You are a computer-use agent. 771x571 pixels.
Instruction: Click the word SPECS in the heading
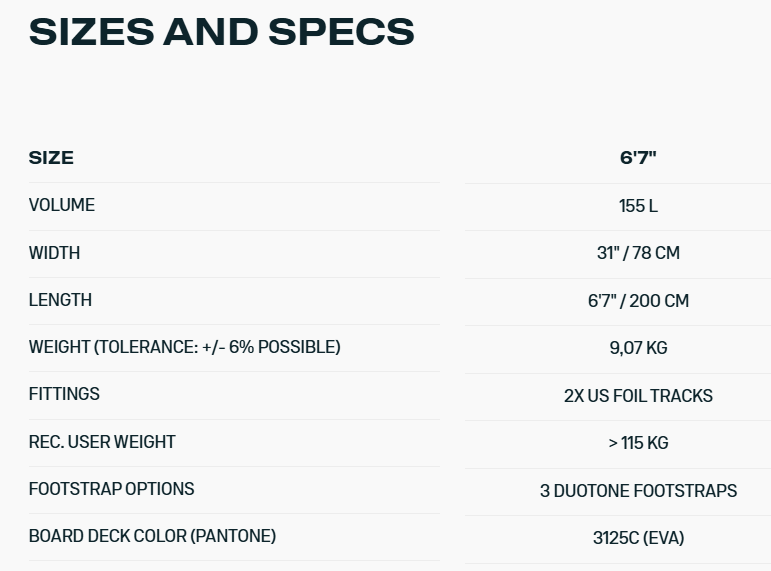[340, 32]
